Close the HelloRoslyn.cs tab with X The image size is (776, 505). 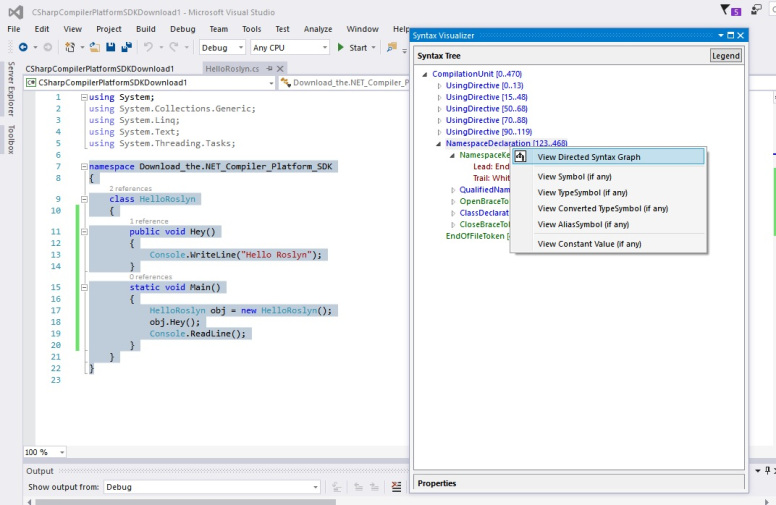tap(281, 68)
